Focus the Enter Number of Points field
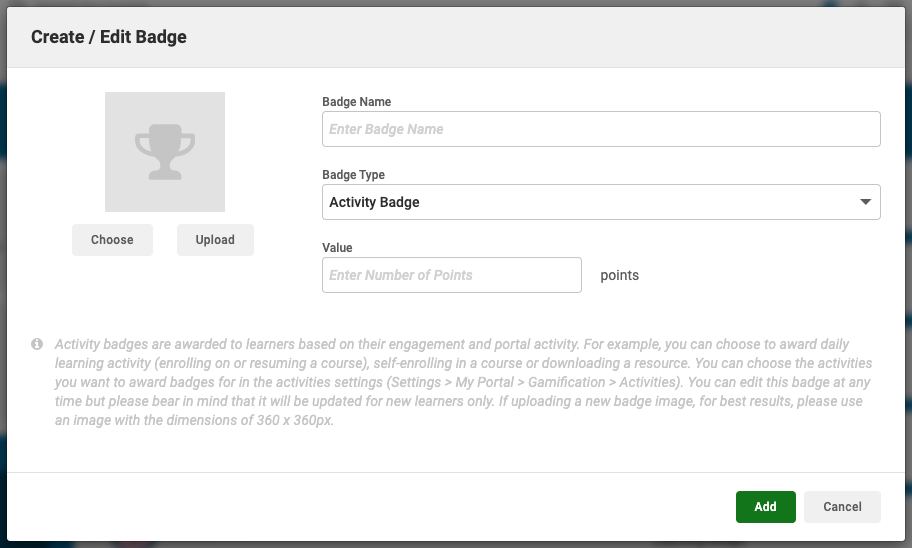Image resolution: width=912 pixels, height=548 pixels. point(451,275)
